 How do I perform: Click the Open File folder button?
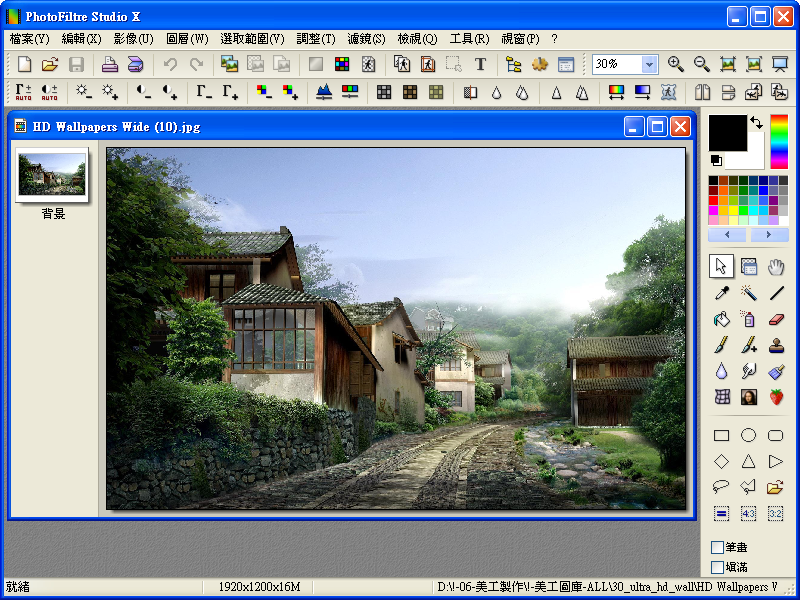pyautogui.click(x=49, y=64)
